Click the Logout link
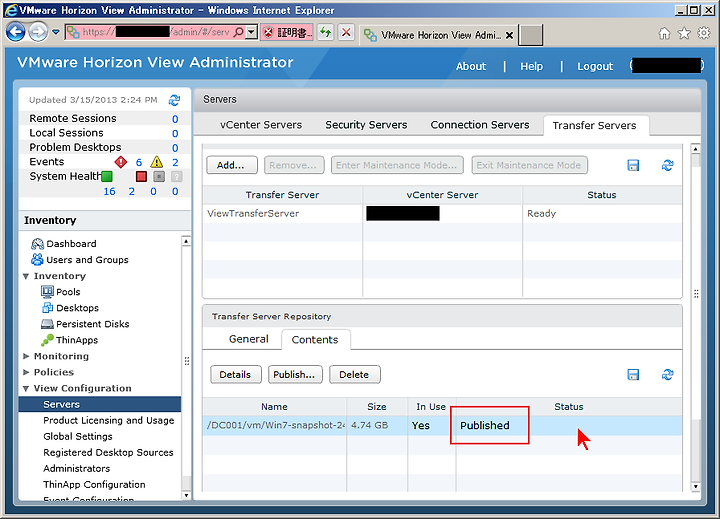The width and height of the screenshot is (720, 519). [595, 66]
